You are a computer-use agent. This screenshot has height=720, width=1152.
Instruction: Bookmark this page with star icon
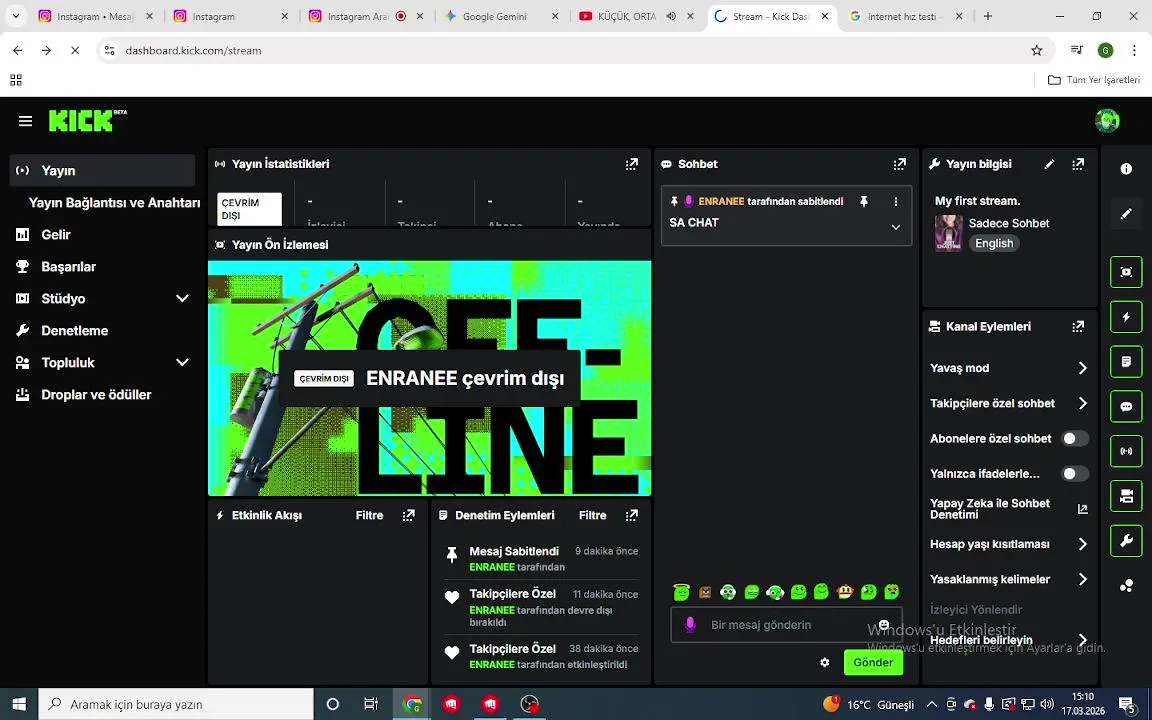[1037, 50]
